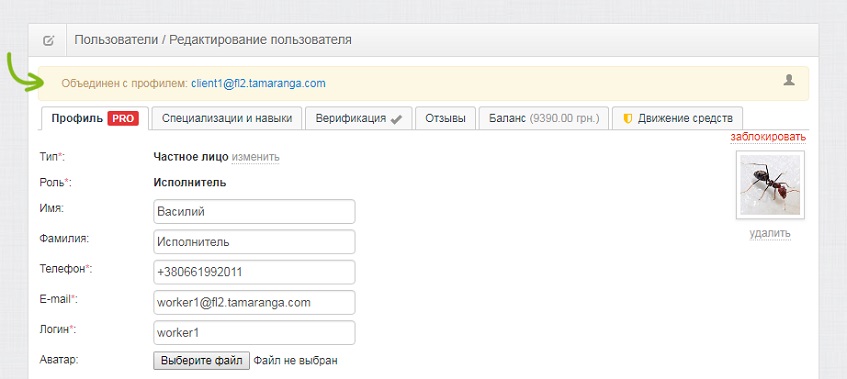The width and height of the screenshot is (847, 379).
Task: Click the Объединен с профилем label
Action: tap(124, 84)
